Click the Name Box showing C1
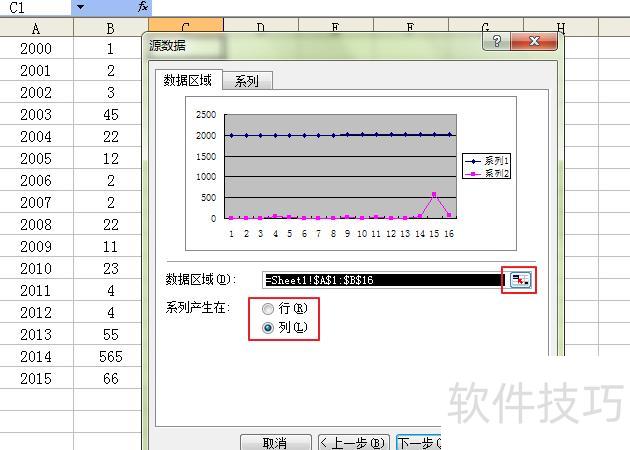Viewport: 630px width, 450px height. point(35,7)
